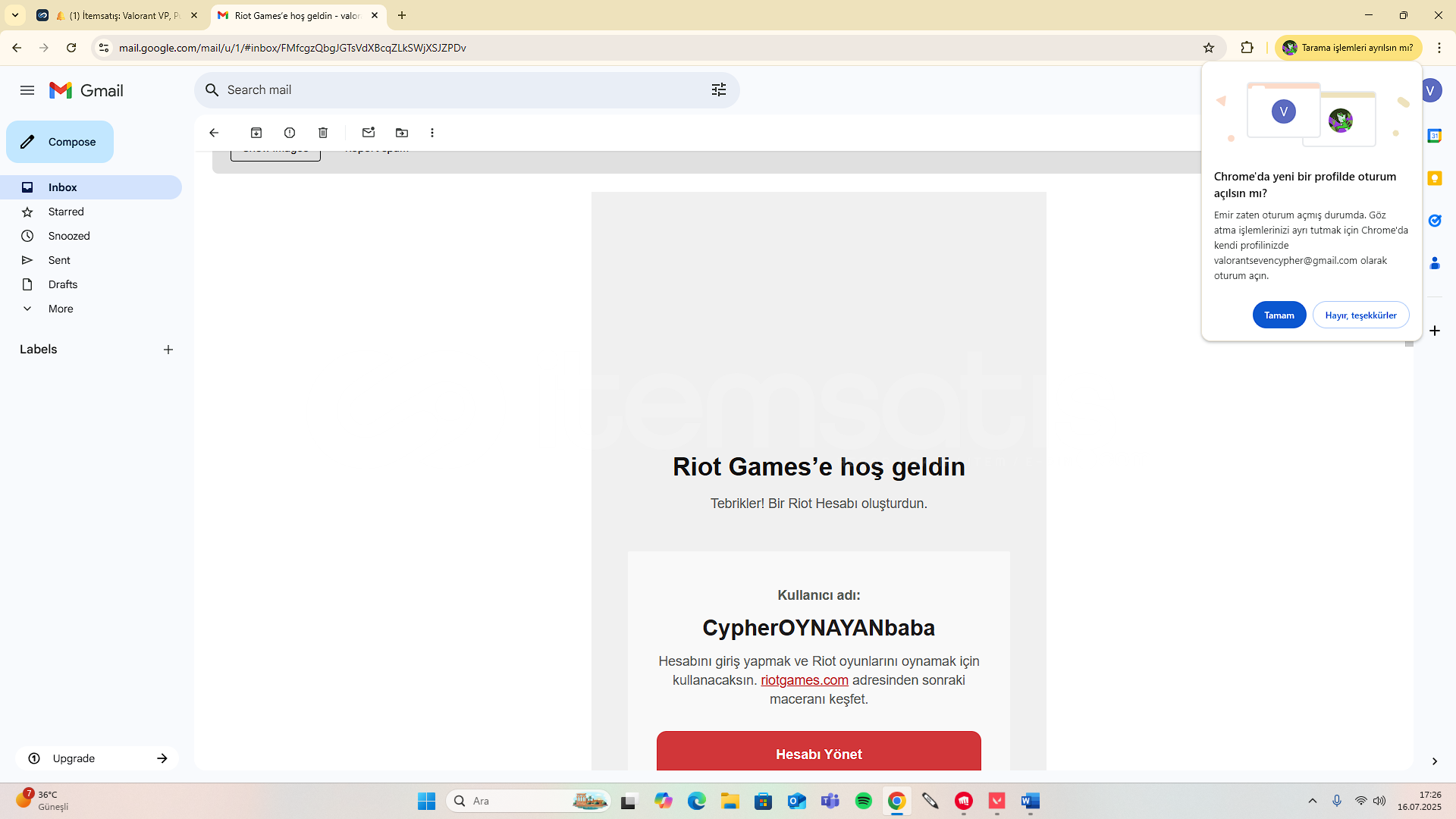The image size is (1456, 819).
Task: Click the Upgrade button in sidebar
Action: pos(97,758)
